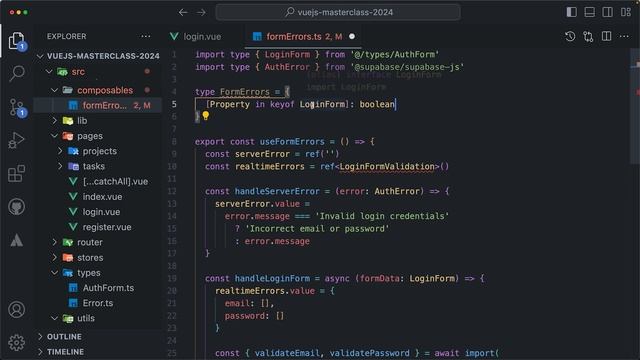Screen dimensions: 640x360
Task: Expand the OUTLINE section
Action: click(98, 337)
